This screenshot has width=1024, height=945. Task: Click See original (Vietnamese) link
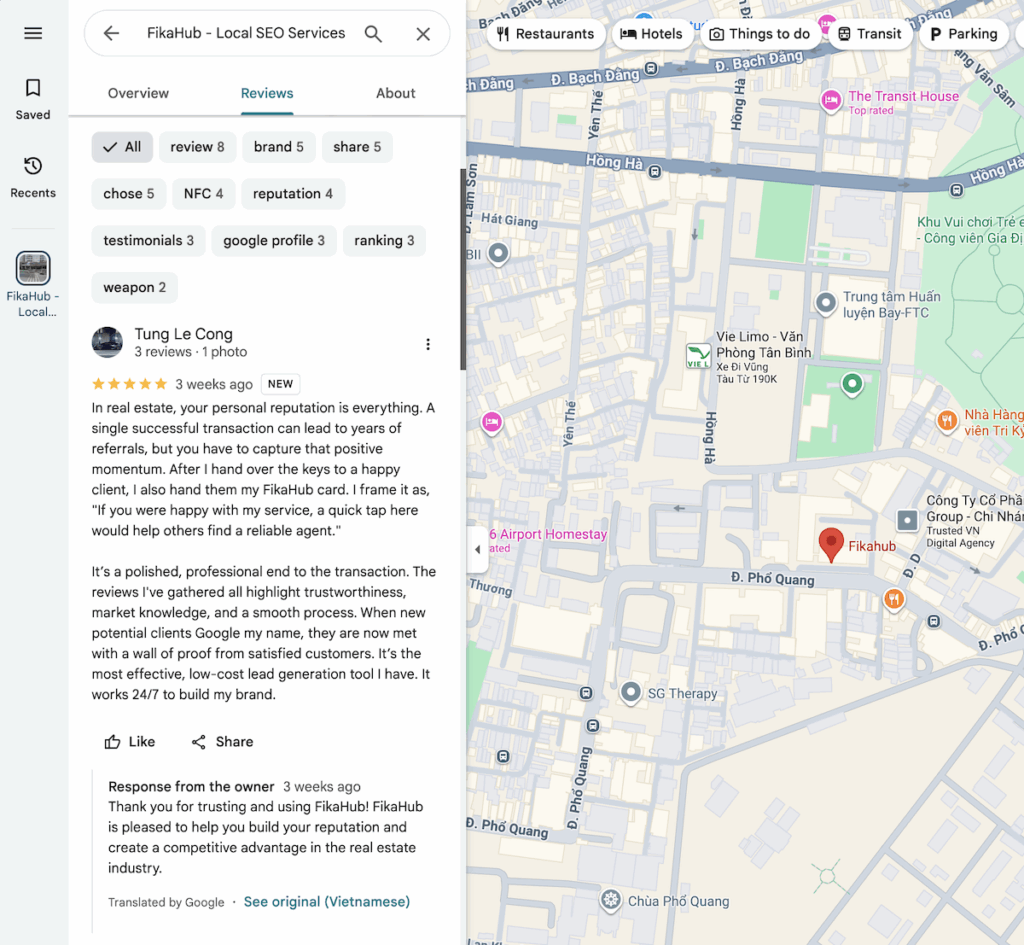tap(327, 902)
